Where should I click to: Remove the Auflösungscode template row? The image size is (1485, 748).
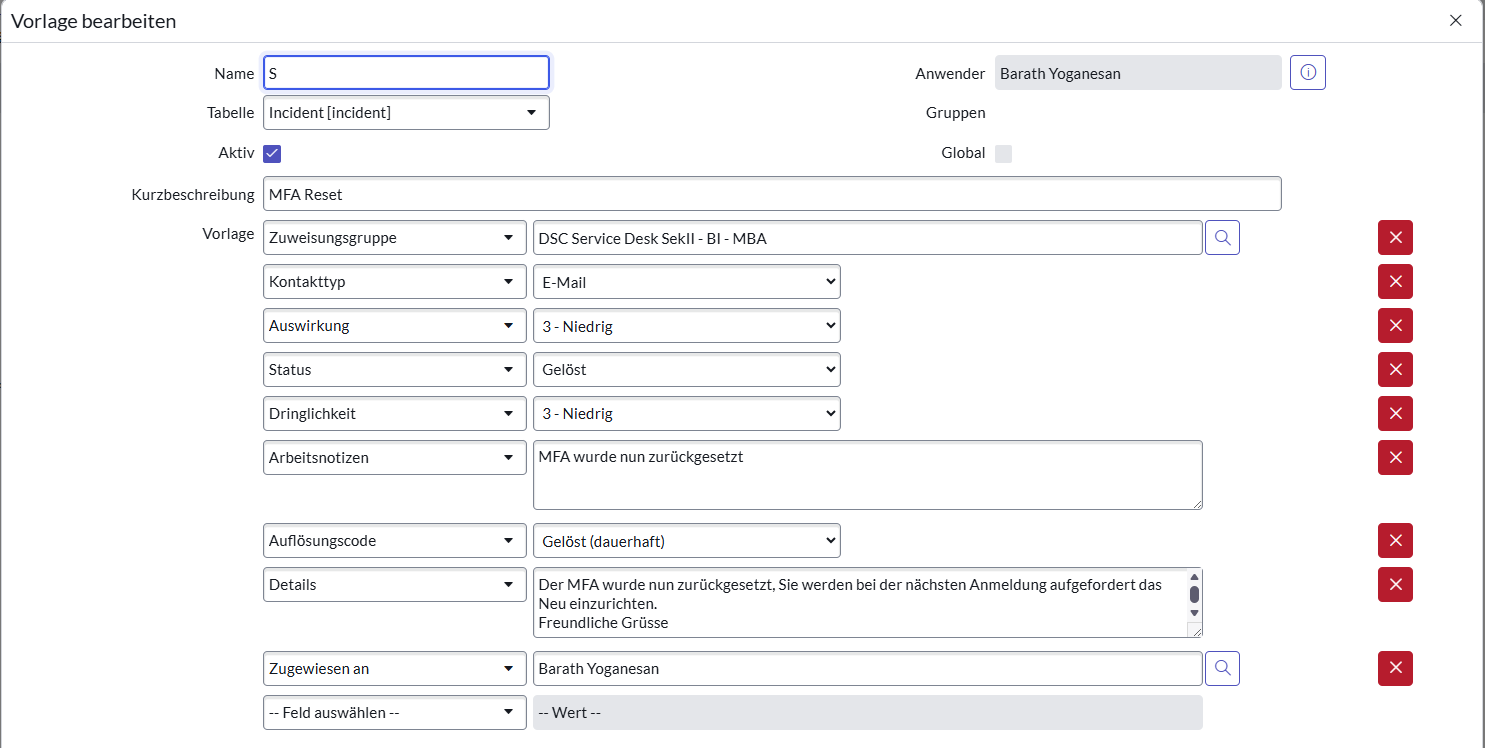(x=1395, y=540)
